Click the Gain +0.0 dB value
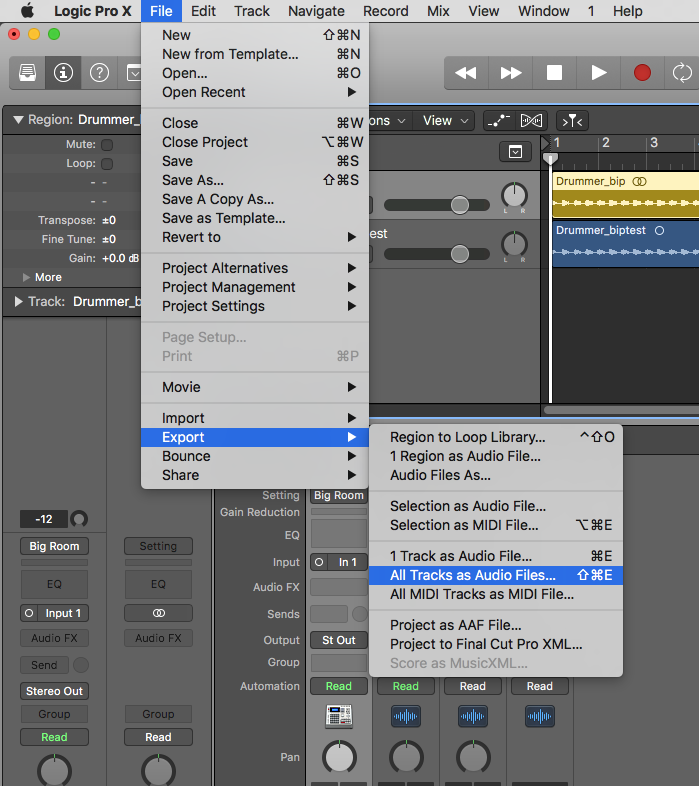Viewport: 699px width, 786px height. [x=120, y=259]
